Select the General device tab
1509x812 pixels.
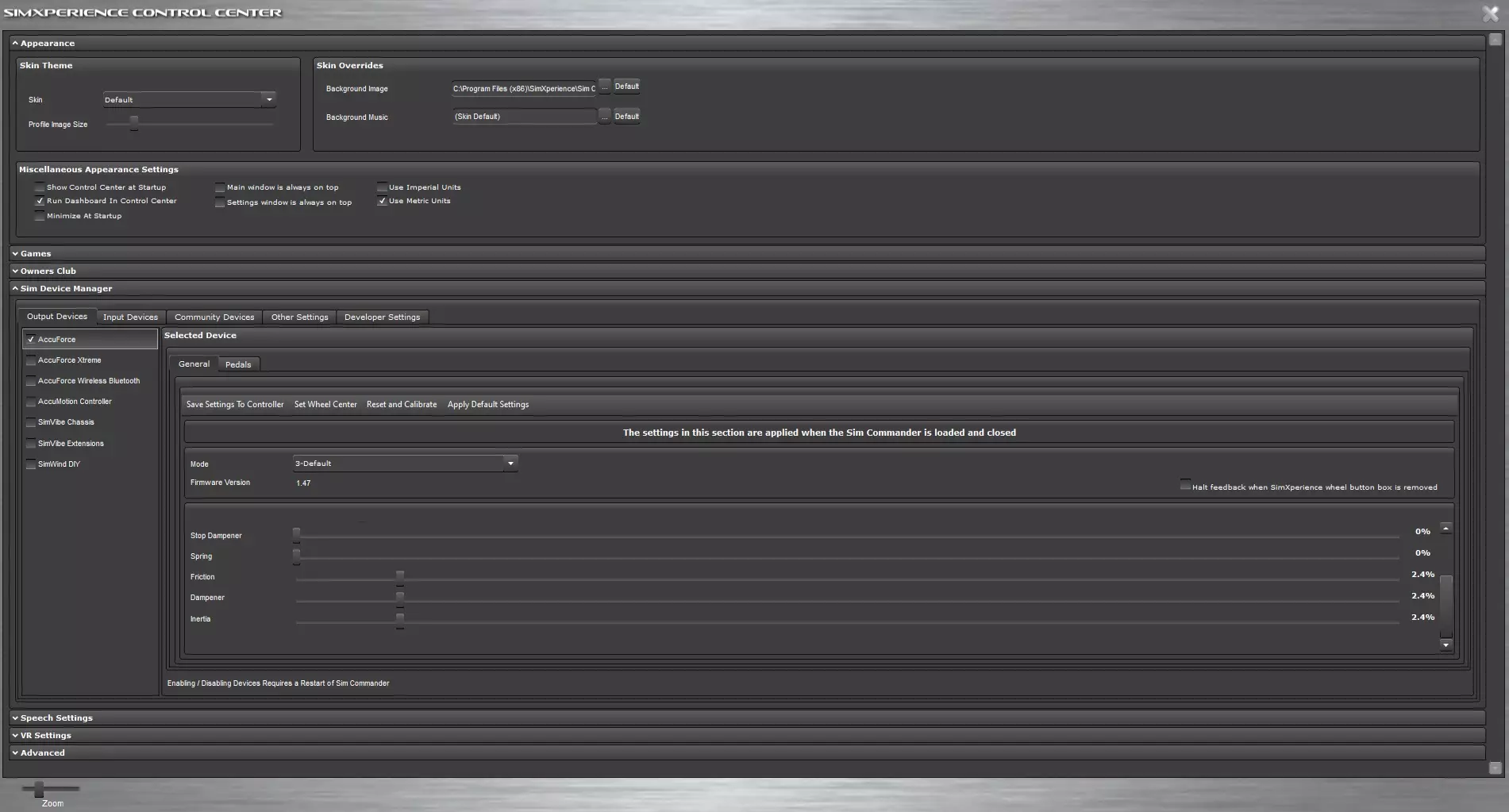click(194, 364)
